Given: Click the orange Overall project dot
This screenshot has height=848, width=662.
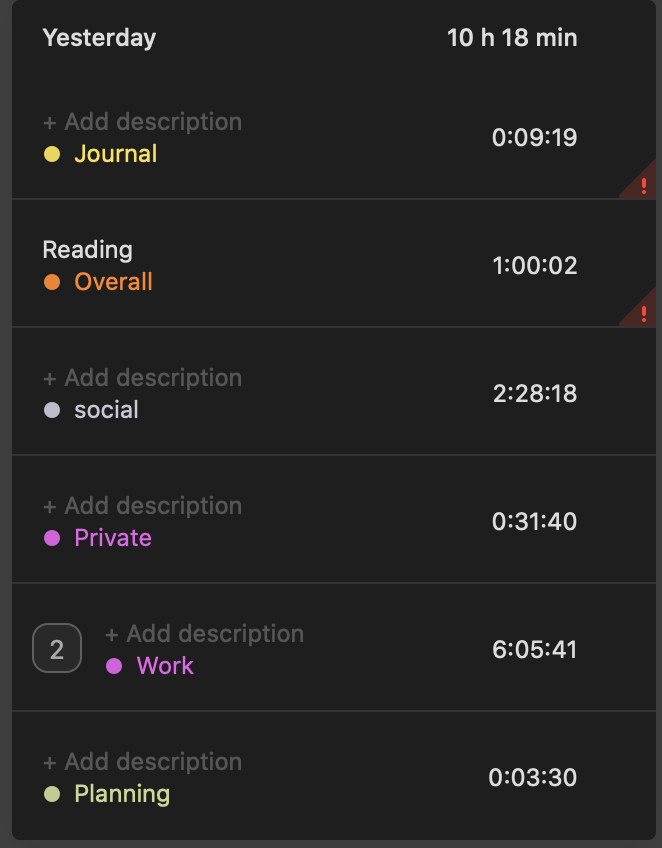Looking at the screenshot, I should point(52,282).
